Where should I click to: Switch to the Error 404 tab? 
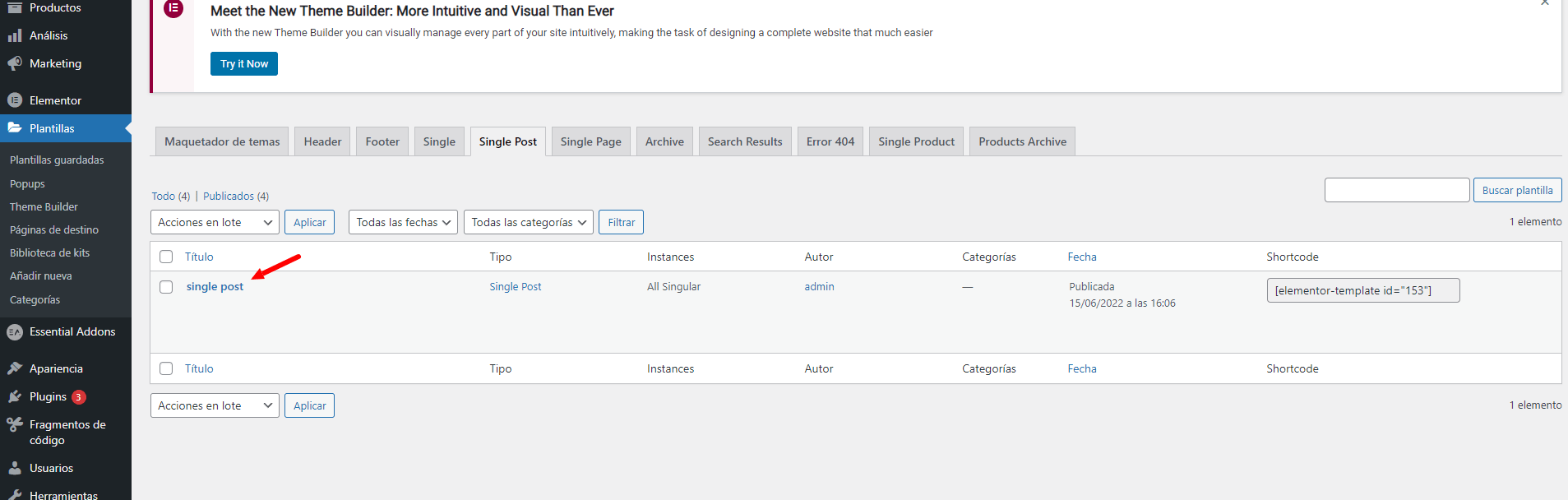(830, 141)
